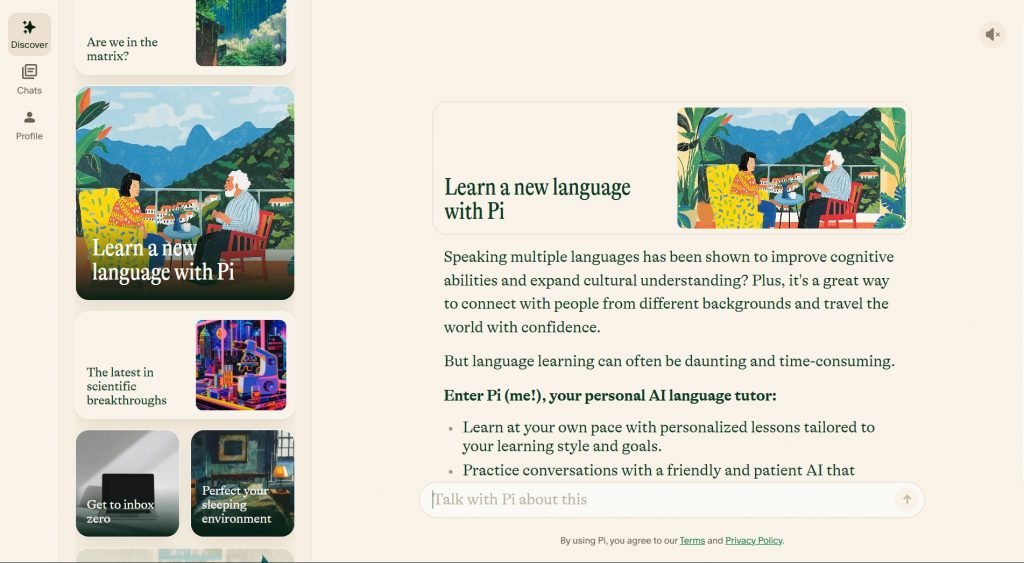Viewport: 1024px width, 563px height.
Task: Switch to the Profile tab label
Action: coord(29,136)
